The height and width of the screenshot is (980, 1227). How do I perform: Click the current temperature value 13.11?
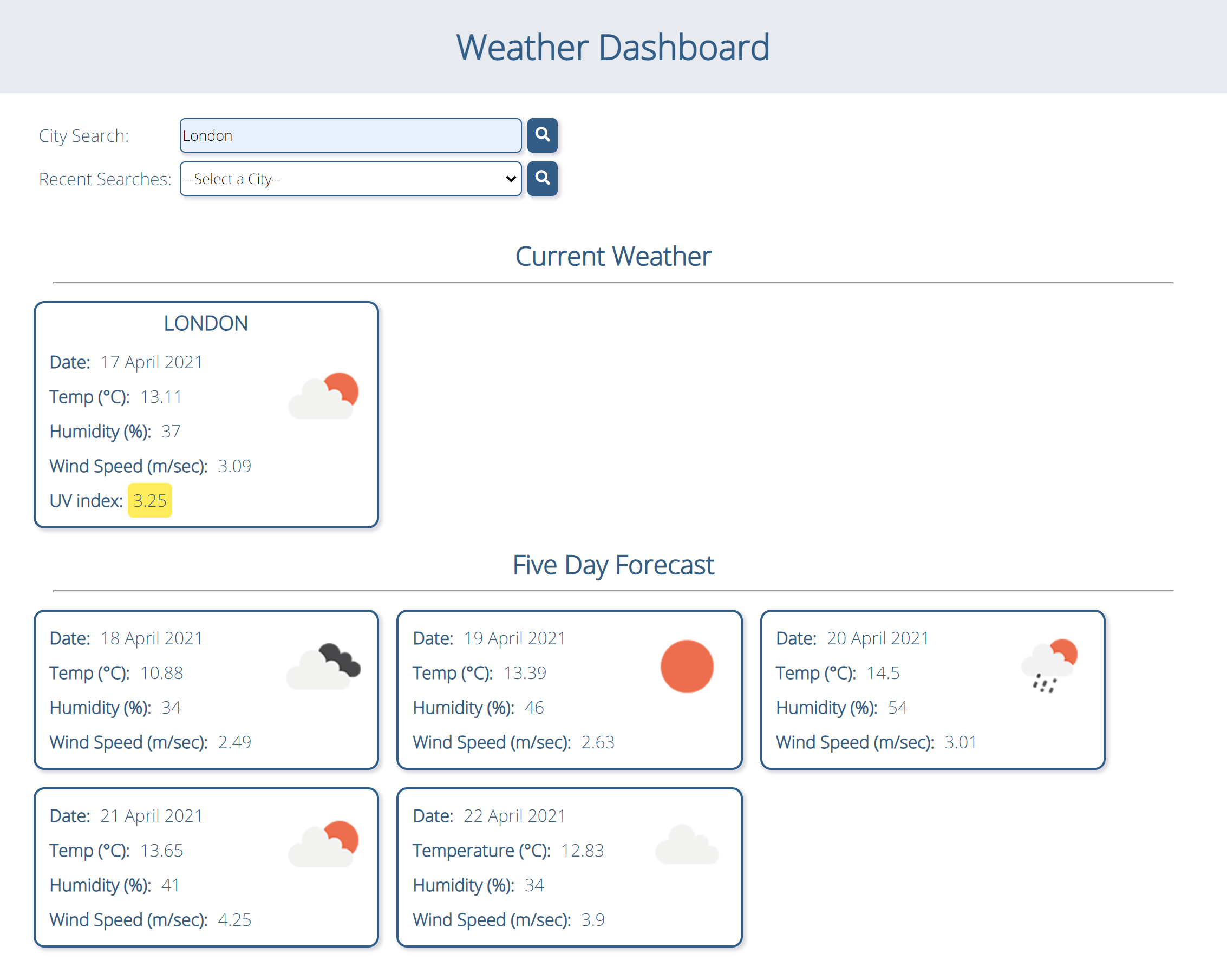(161, 397)
